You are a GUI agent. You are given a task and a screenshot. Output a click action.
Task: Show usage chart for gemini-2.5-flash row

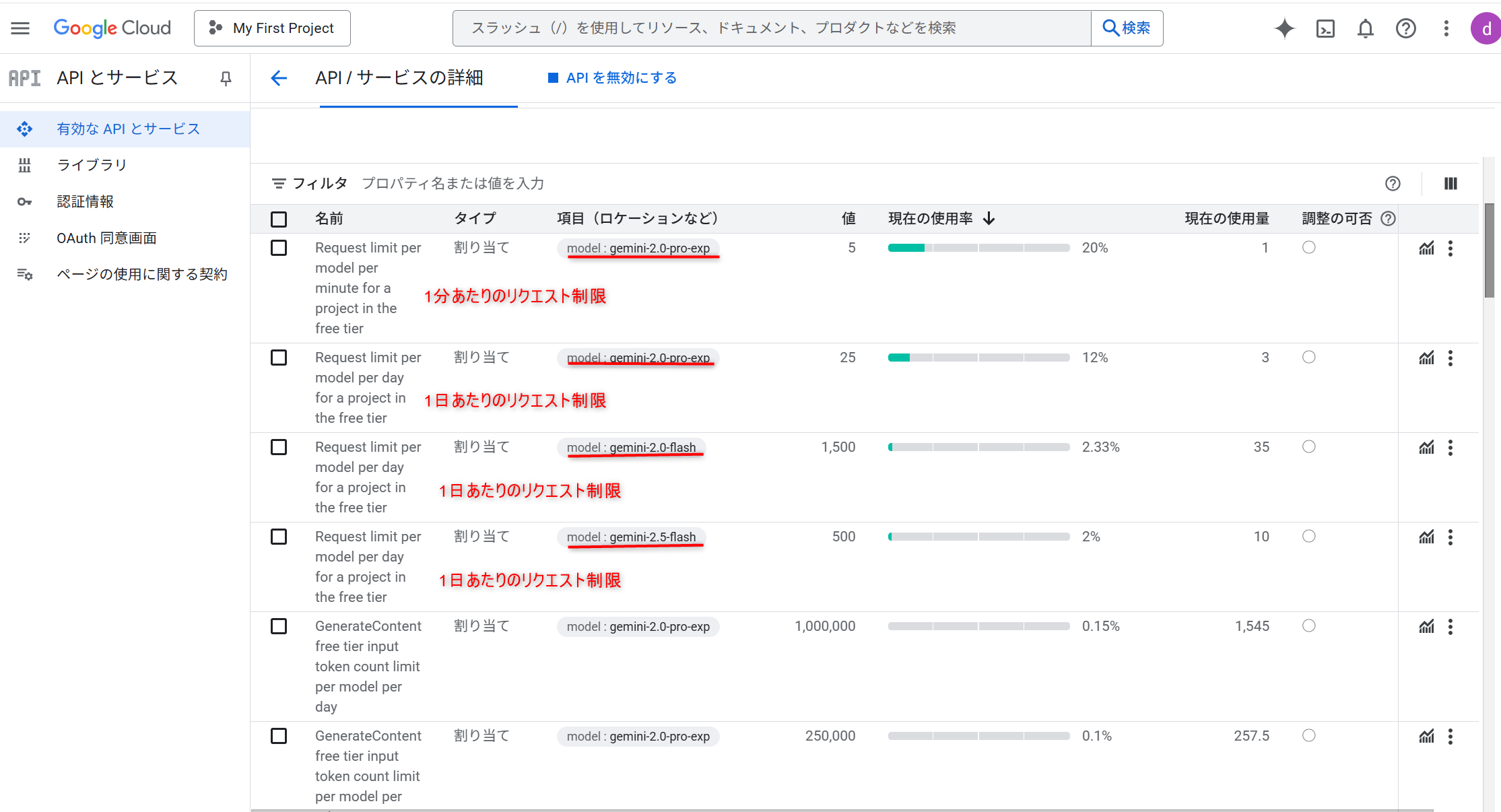[1426, 537]
